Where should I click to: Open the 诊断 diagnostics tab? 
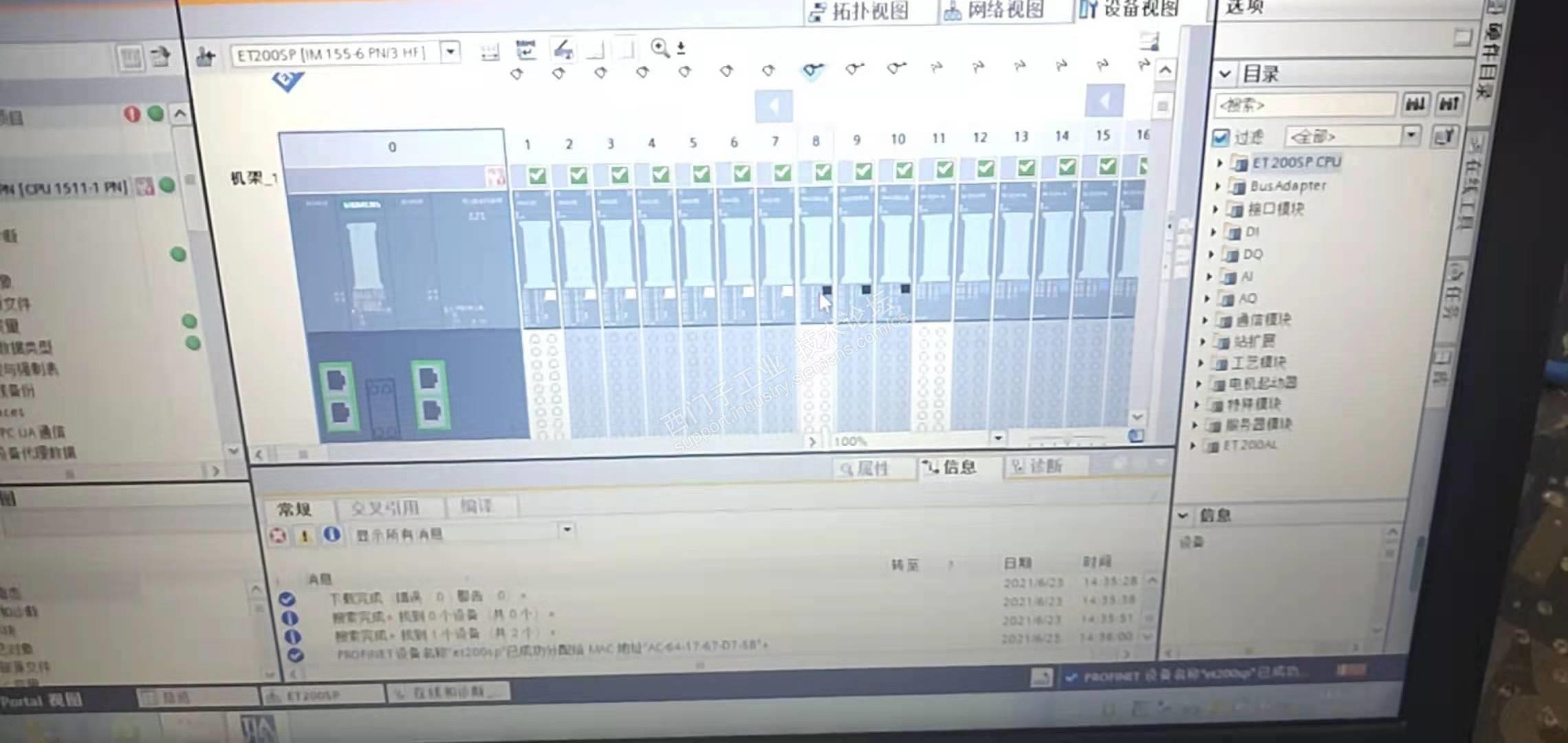click(x=1037, y=466)
